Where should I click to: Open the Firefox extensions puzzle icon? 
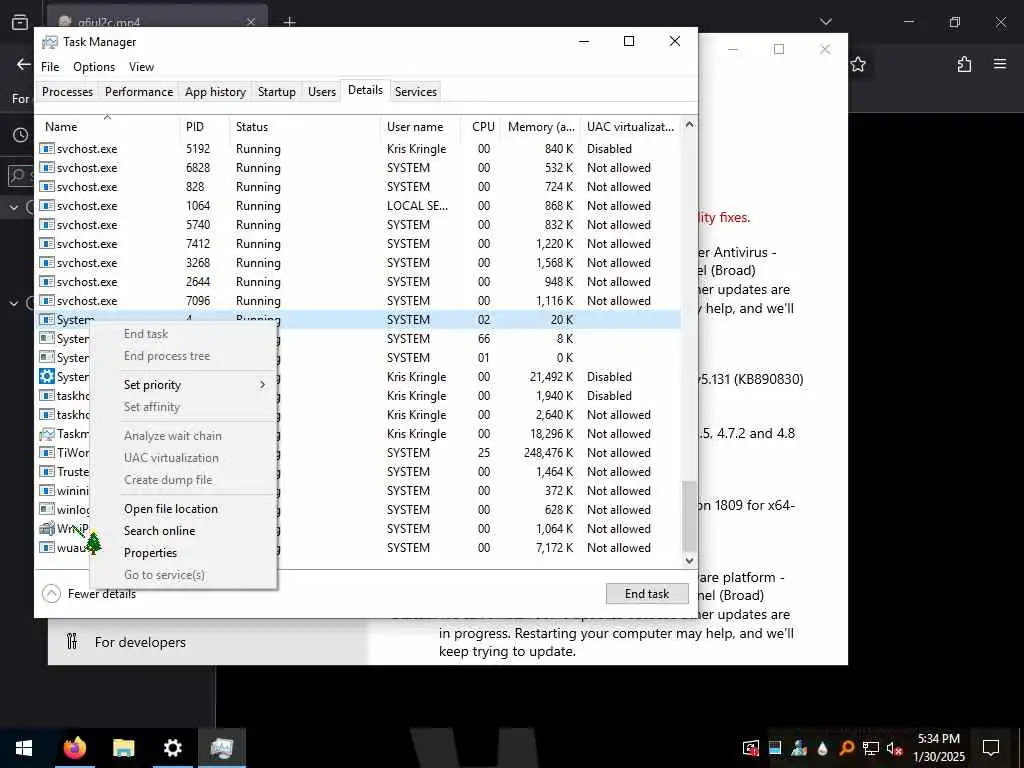point(964,64)
